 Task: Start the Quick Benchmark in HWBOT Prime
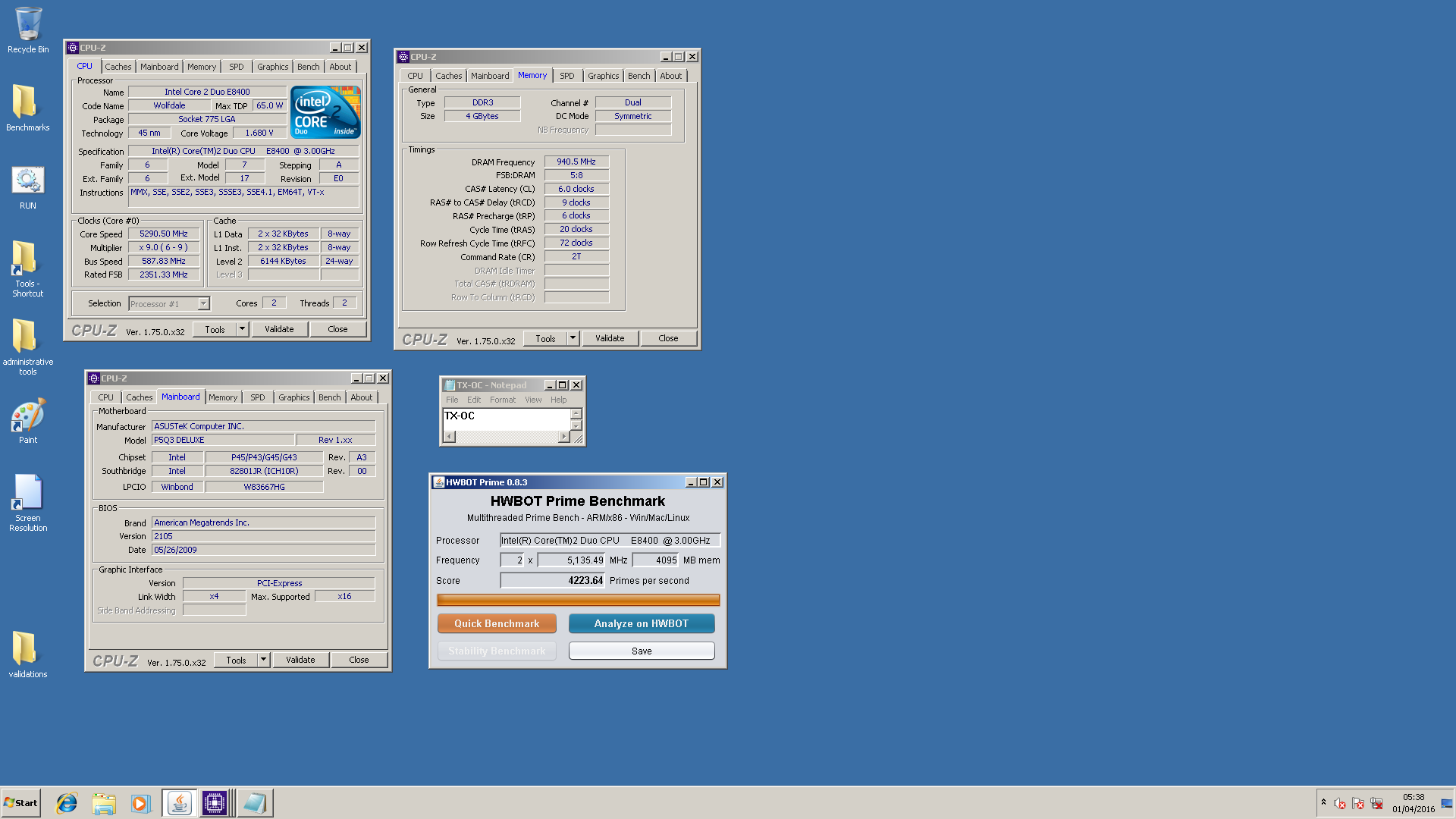tap(497, 623)
